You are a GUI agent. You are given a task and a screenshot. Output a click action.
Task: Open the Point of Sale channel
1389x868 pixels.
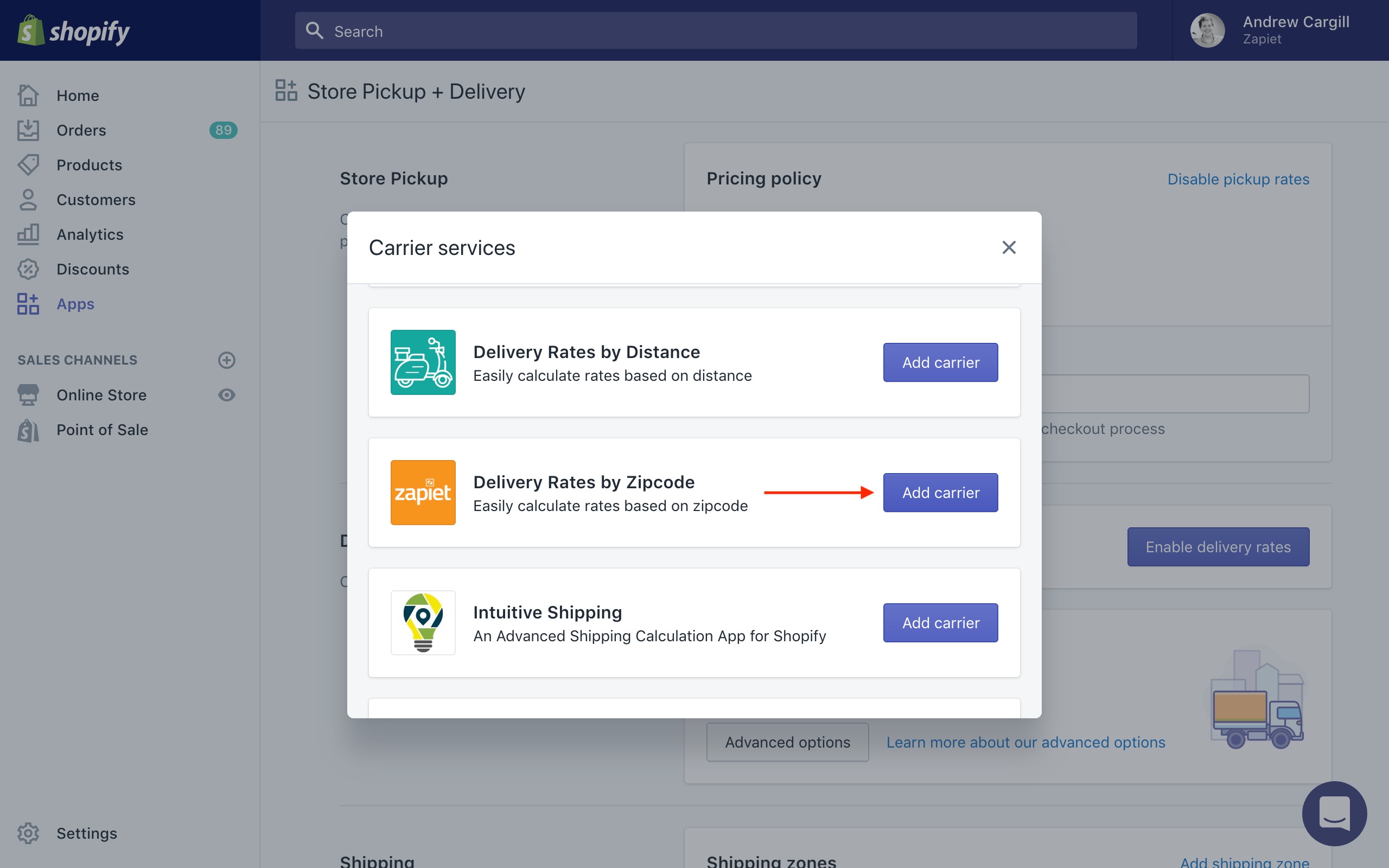point(102,430)
